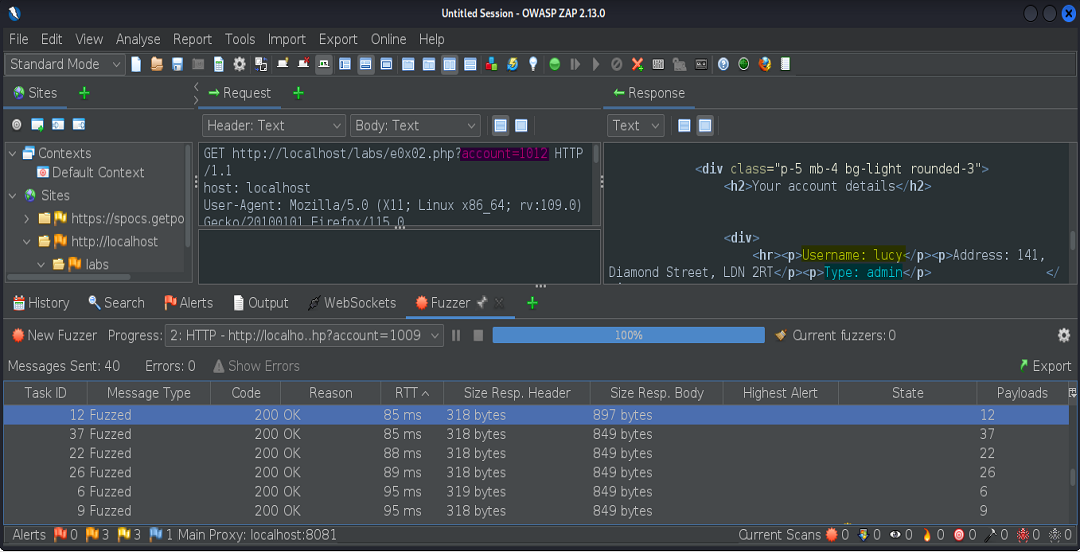Toggle the Expand Information tabs layout
This screenshot has width=1080, height=553.
(366, 65)
